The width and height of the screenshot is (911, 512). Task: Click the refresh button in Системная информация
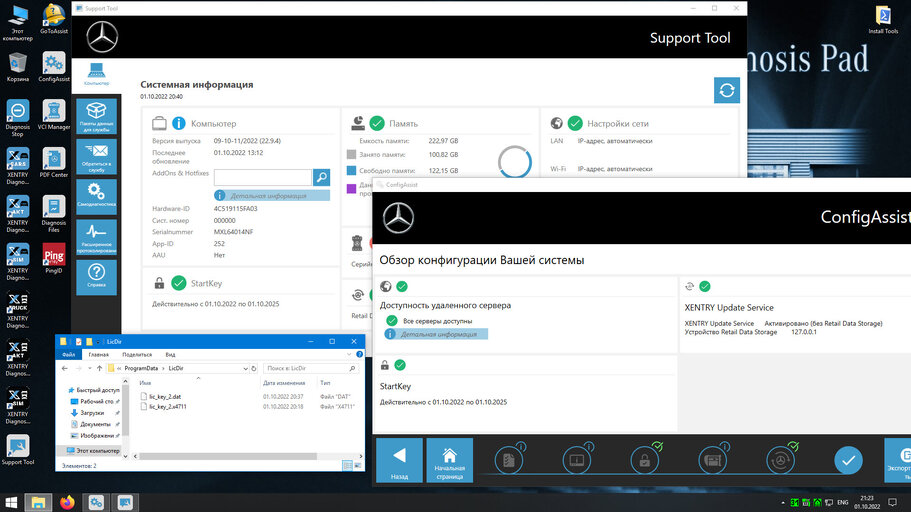[727, 90]
